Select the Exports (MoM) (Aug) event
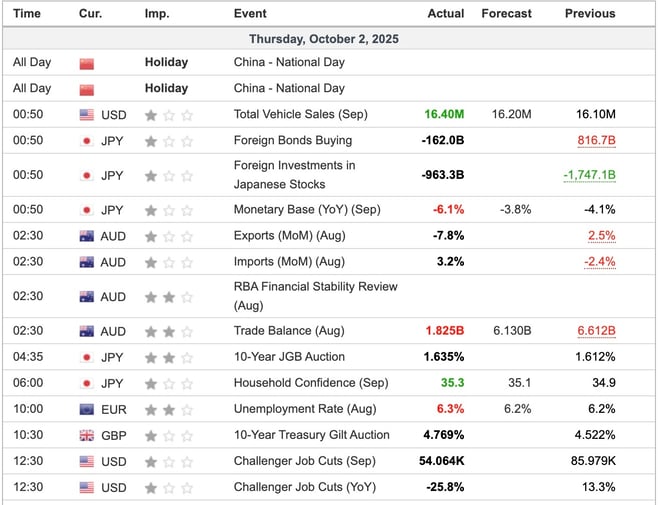 [x=289, y=236]
